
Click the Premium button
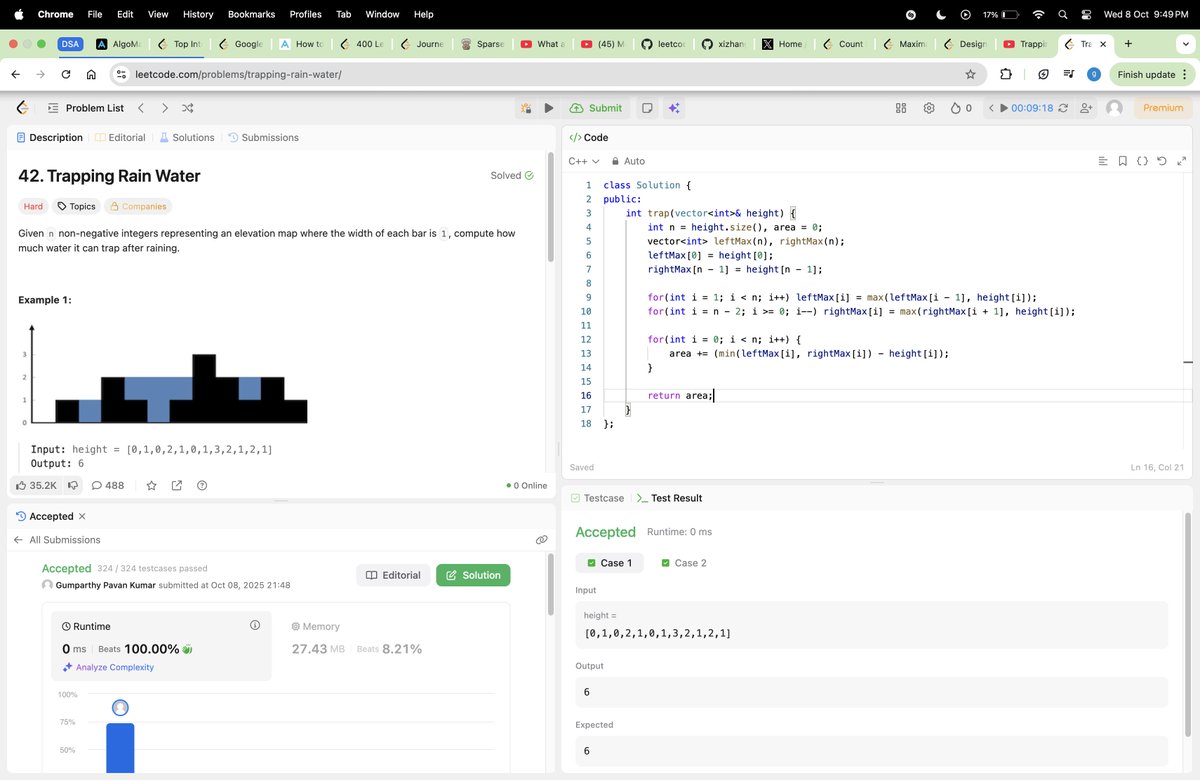1163,108
